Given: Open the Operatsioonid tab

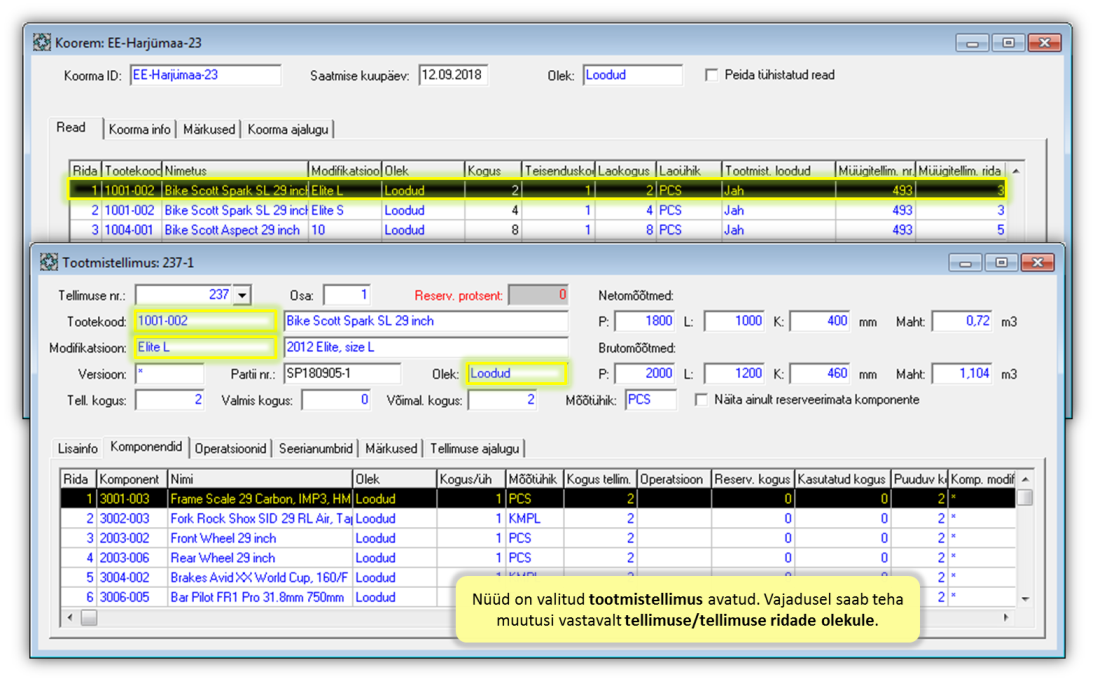Looking at the screenshot, I should 230,448.
